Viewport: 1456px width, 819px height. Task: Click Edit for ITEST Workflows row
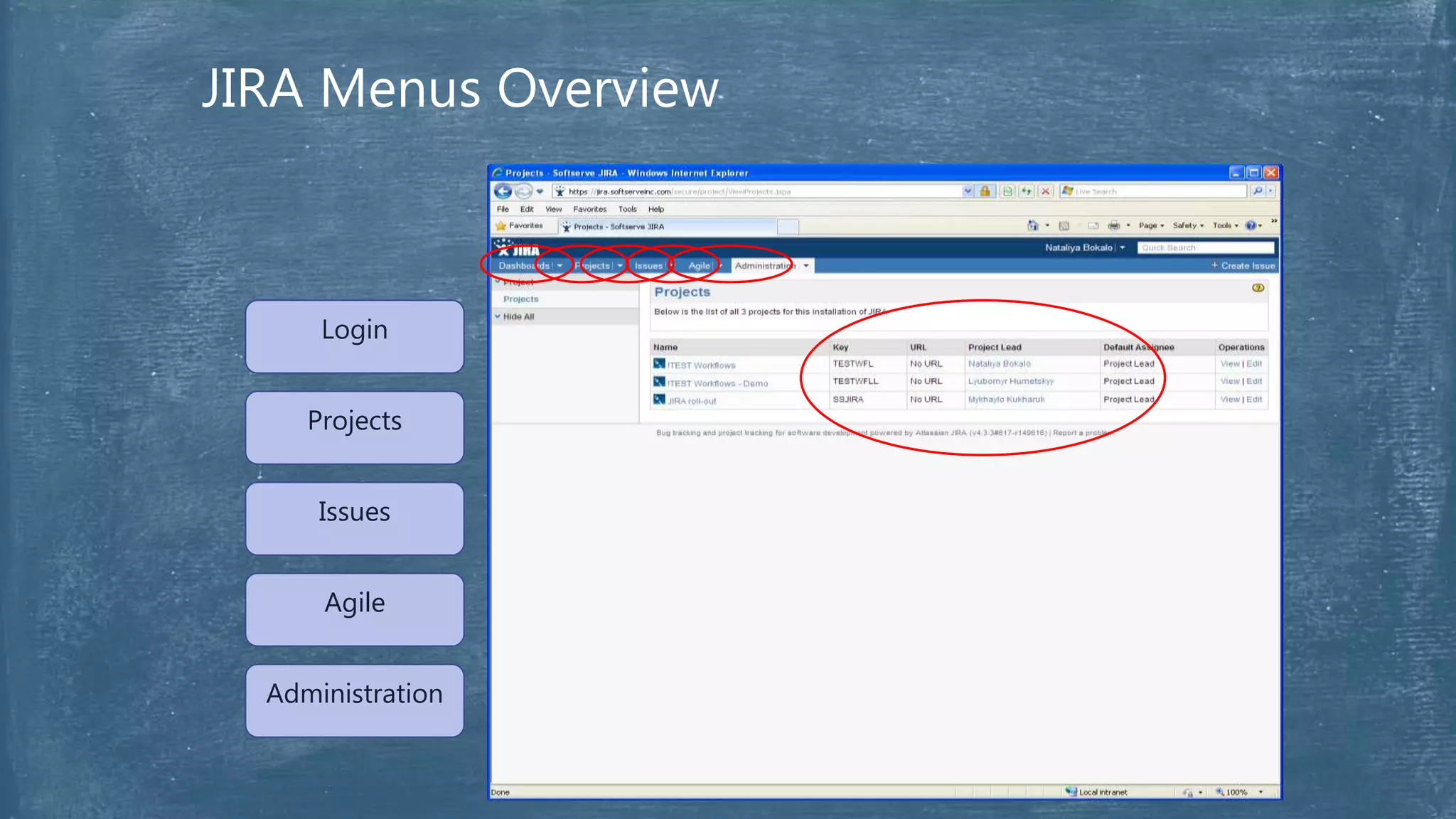coord(1254,363)
